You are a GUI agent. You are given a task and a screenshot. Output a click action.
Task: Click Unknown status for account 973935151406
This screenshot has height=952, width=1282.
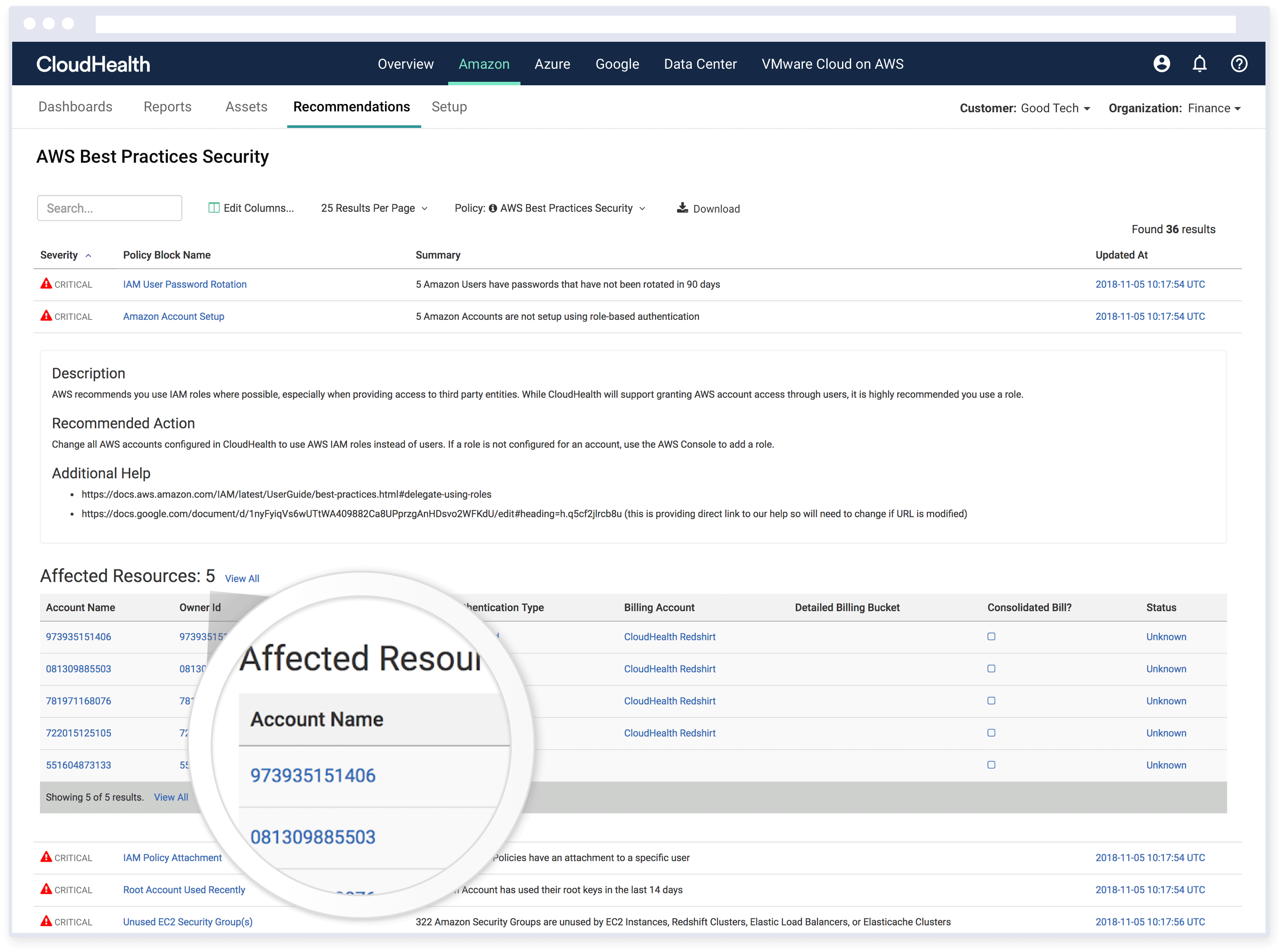click(1165, 637)
